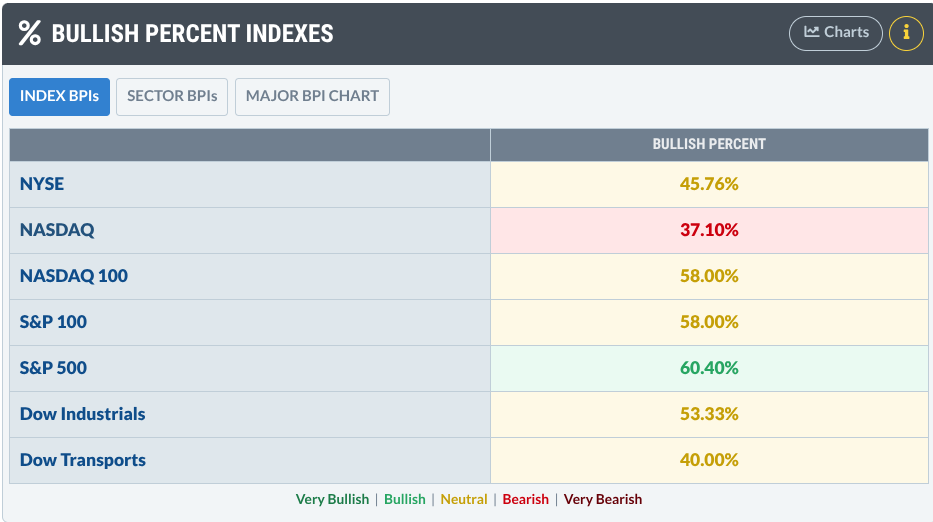Select the NASDAQ index row link
This screenshot has width=933, height=522.
(57, 230)
